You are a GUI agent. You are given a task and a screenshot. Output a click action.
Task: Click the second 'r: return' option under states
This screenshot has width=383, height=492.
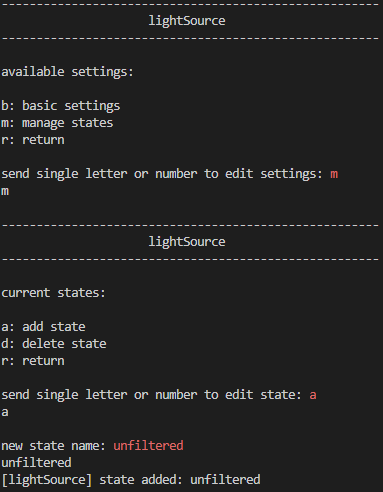pyautogui.click(x=33, y=361)
